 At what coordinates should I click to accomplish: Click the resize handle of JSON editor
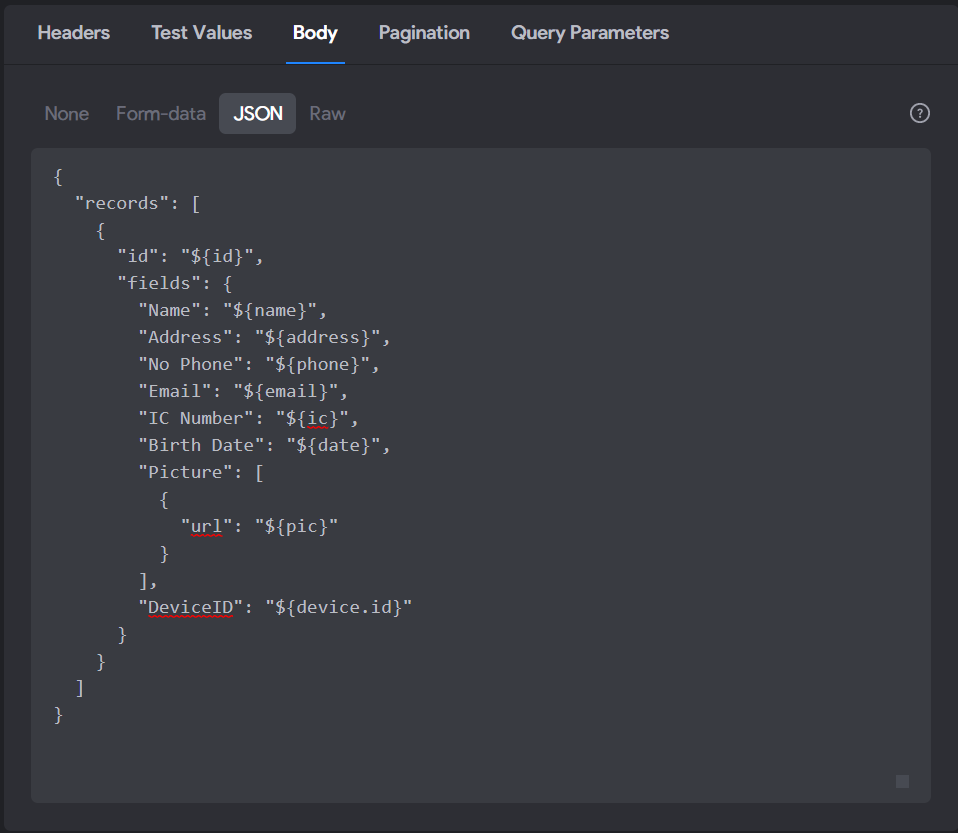(x=902, y=781)
